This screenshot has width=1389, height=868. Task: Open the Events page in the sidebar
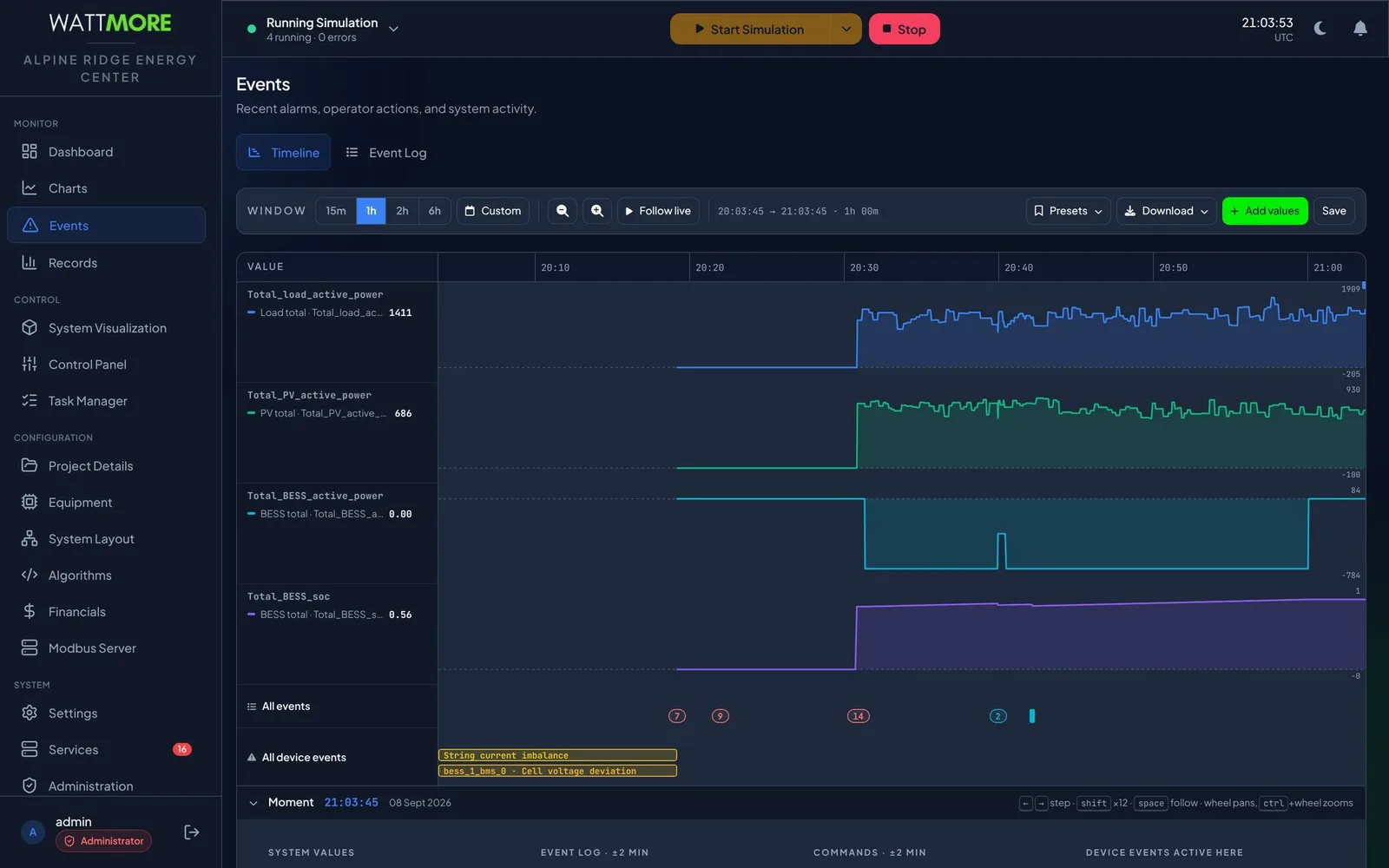pyautogui.click(x=106, y=226)
